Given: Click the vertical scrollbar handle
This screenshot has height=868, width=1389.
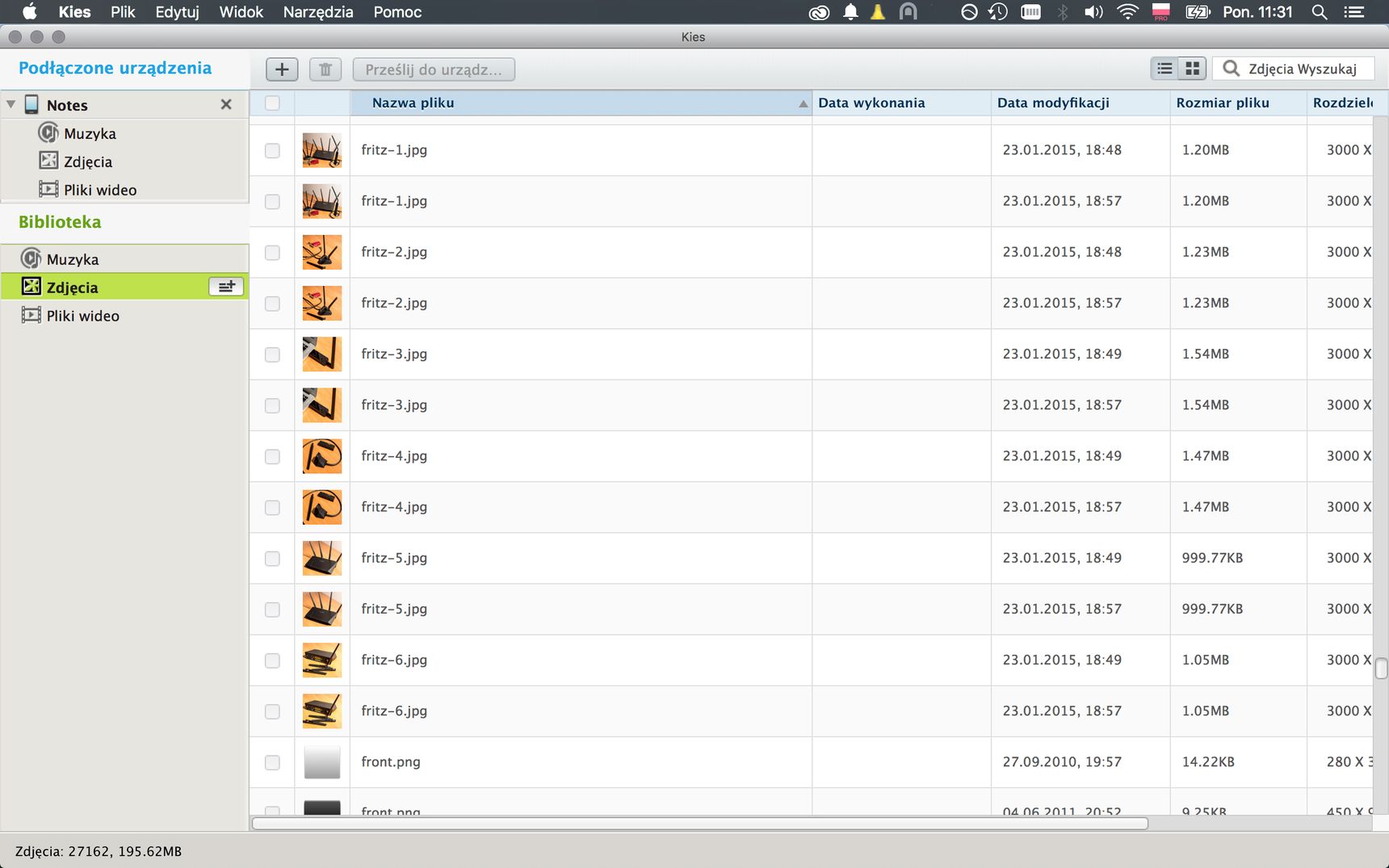Looking at the screenshot, I should pyautogui.click(x=1381, y=669).
